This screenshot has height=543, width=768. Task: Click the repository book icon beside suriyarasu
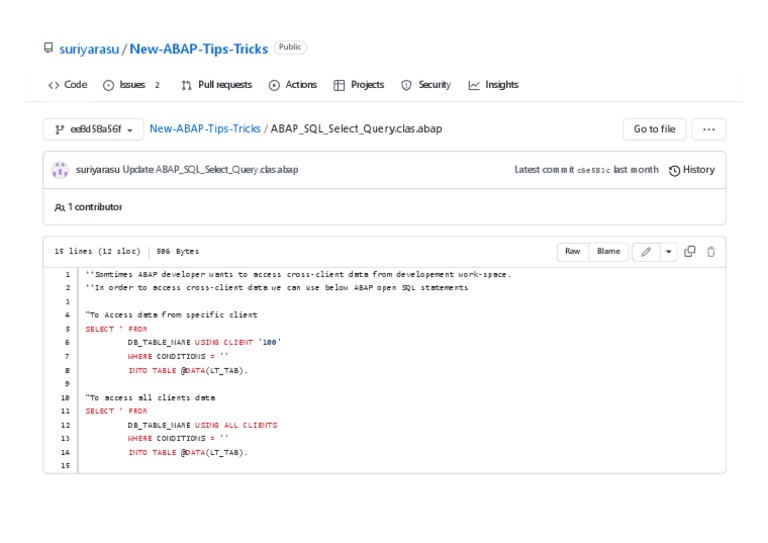click(48, 48)
